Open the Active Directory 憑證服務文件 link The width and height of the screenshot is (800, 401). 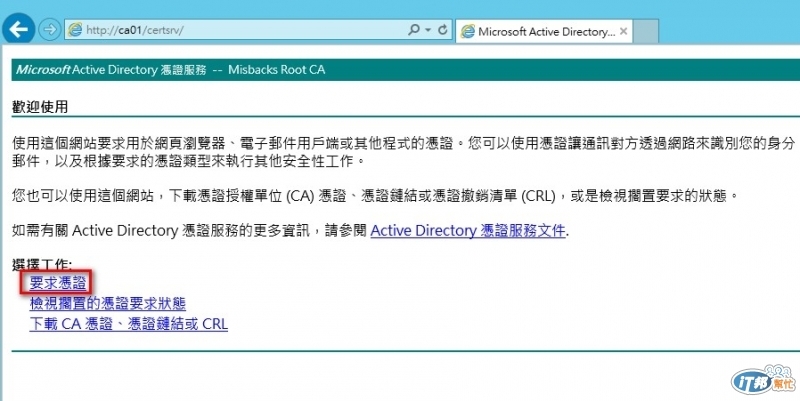click(x=468, y=231)
